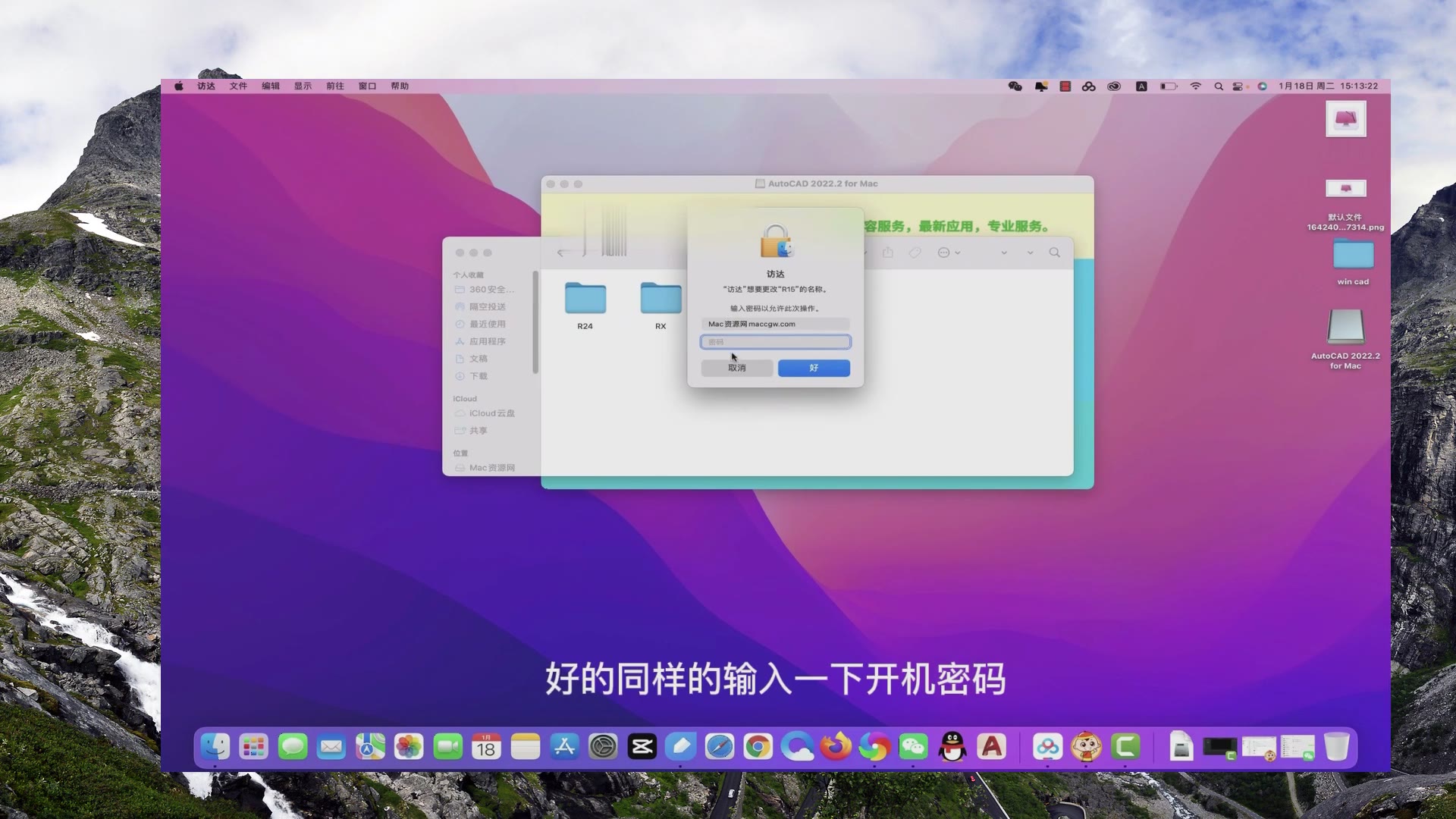Screen dimensions: 1456x819
Task: Open System Preferences from the Dock
Action: (603, 747)
